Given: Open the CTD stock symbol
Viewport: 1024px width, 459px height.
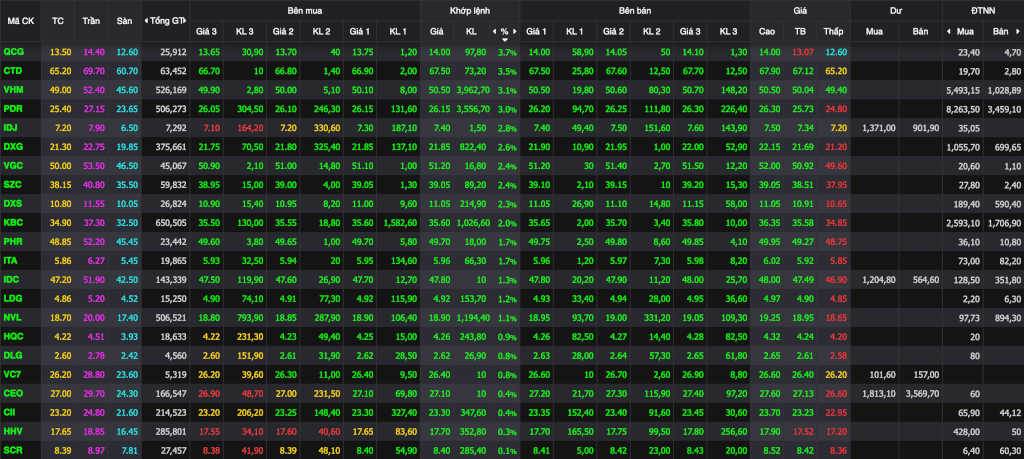Looking at the screenshot, I should click(12, 69).
